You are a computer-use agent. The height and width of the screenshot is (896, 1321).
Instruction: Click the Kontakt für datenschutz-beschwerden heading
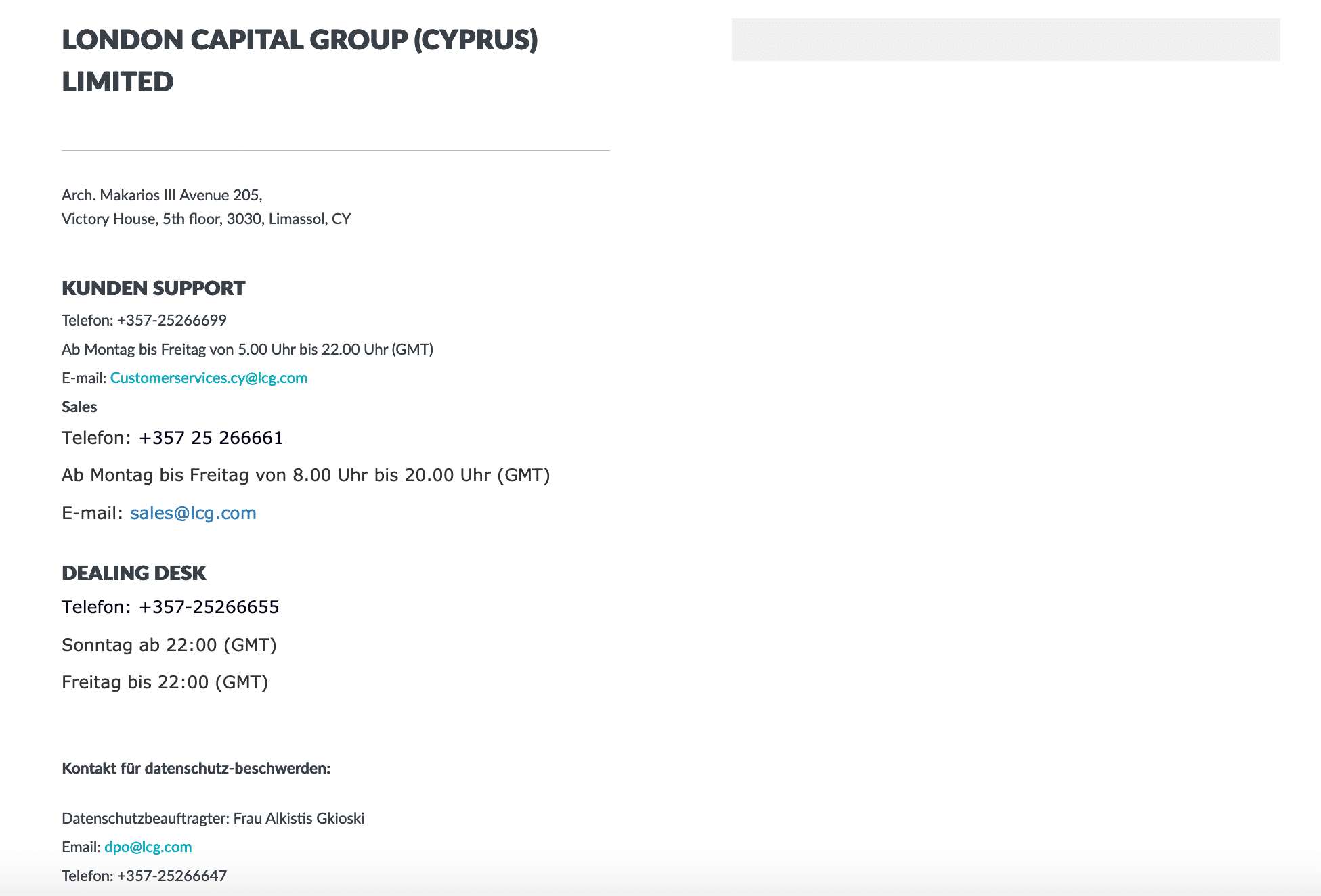pyautogui.click(x=196, y=768)
